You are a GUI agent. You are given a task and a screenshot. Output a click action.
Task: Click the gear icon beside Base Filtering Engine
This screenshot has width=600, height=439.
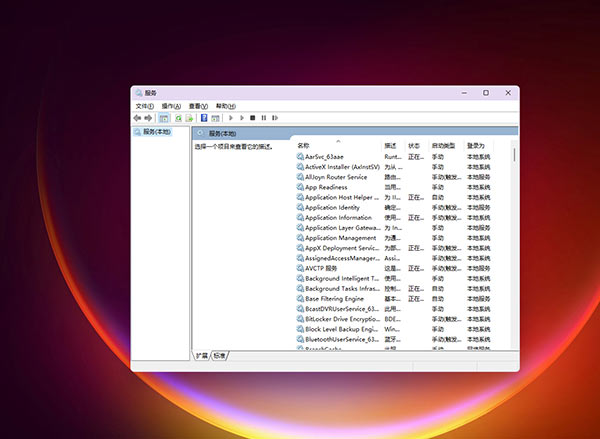(300, 299)
